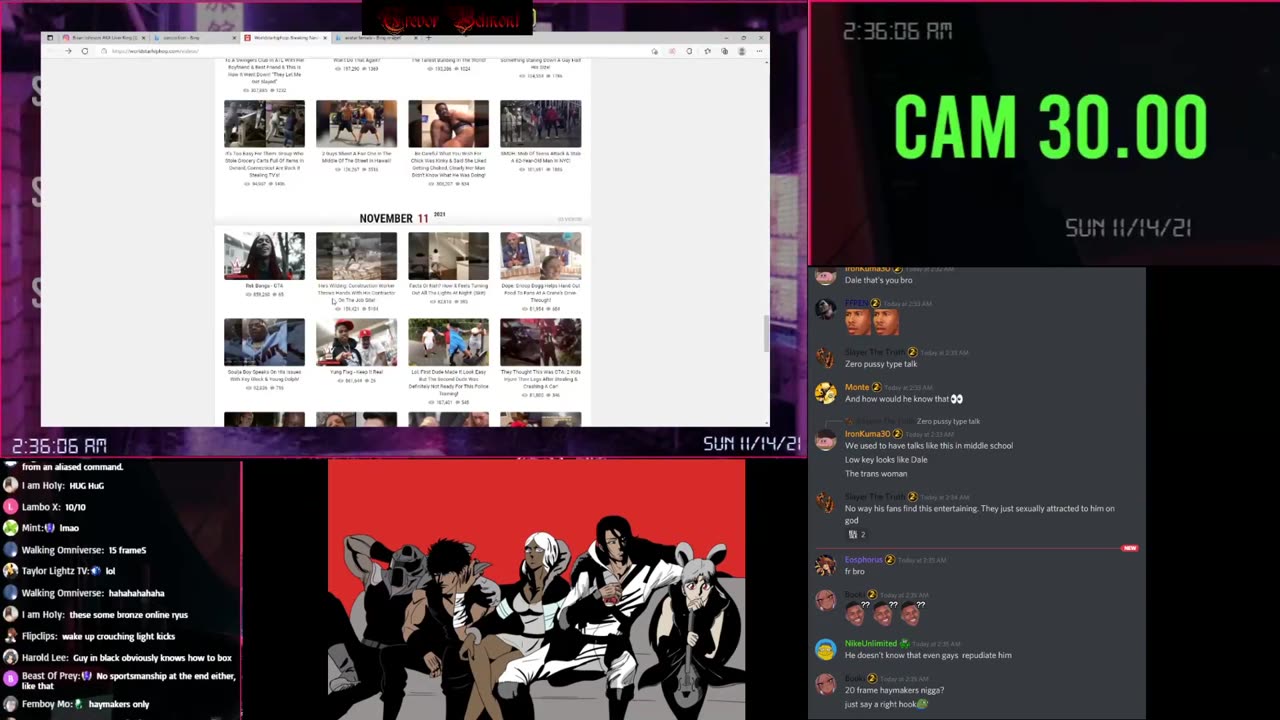Open Snoop Dogg hands out food video thumbnail
The image size is (1280, 720).
point(540,256)
